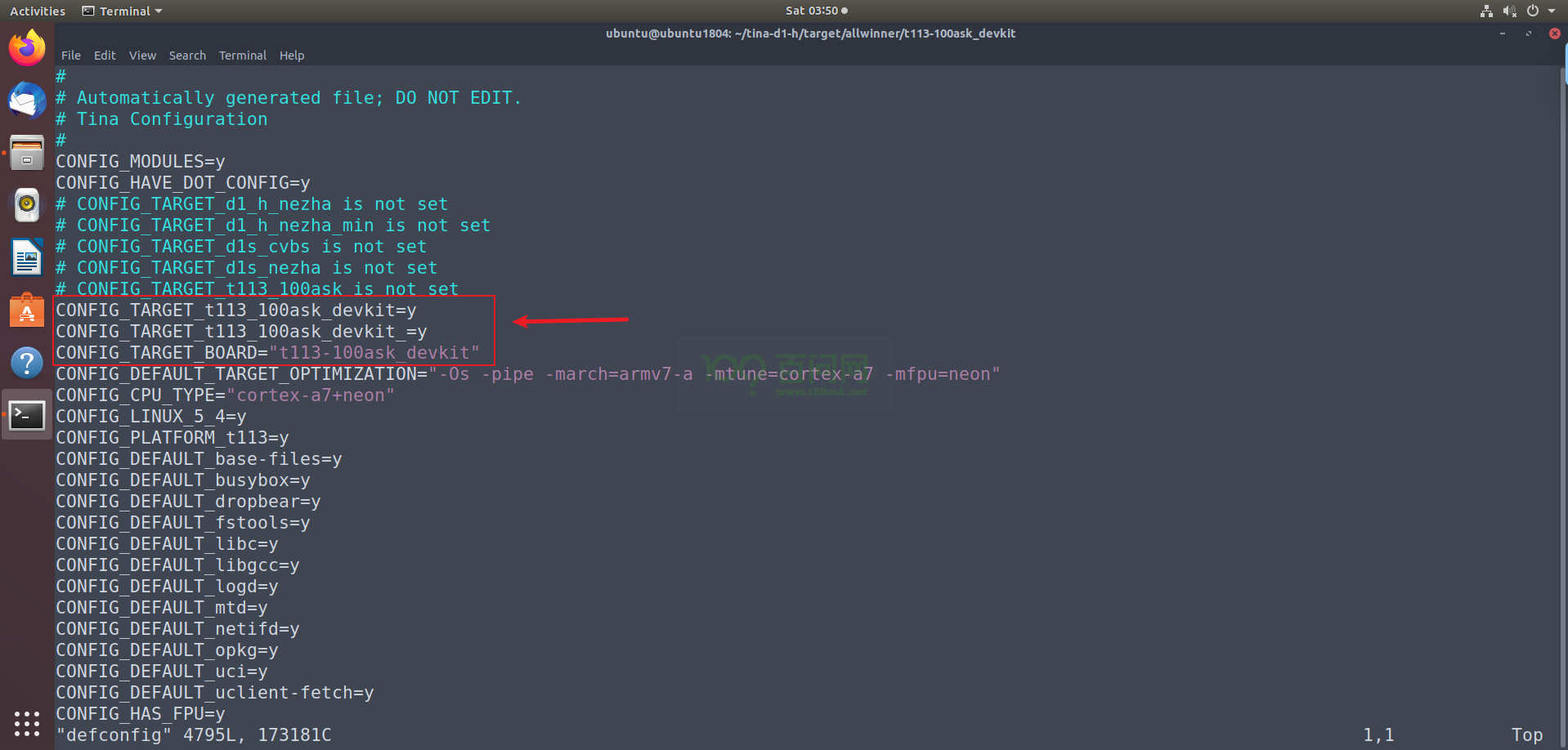Open the File menu
Image resolution: width=1568 pixels, height=750 pixels.
[x=71, y=56]
